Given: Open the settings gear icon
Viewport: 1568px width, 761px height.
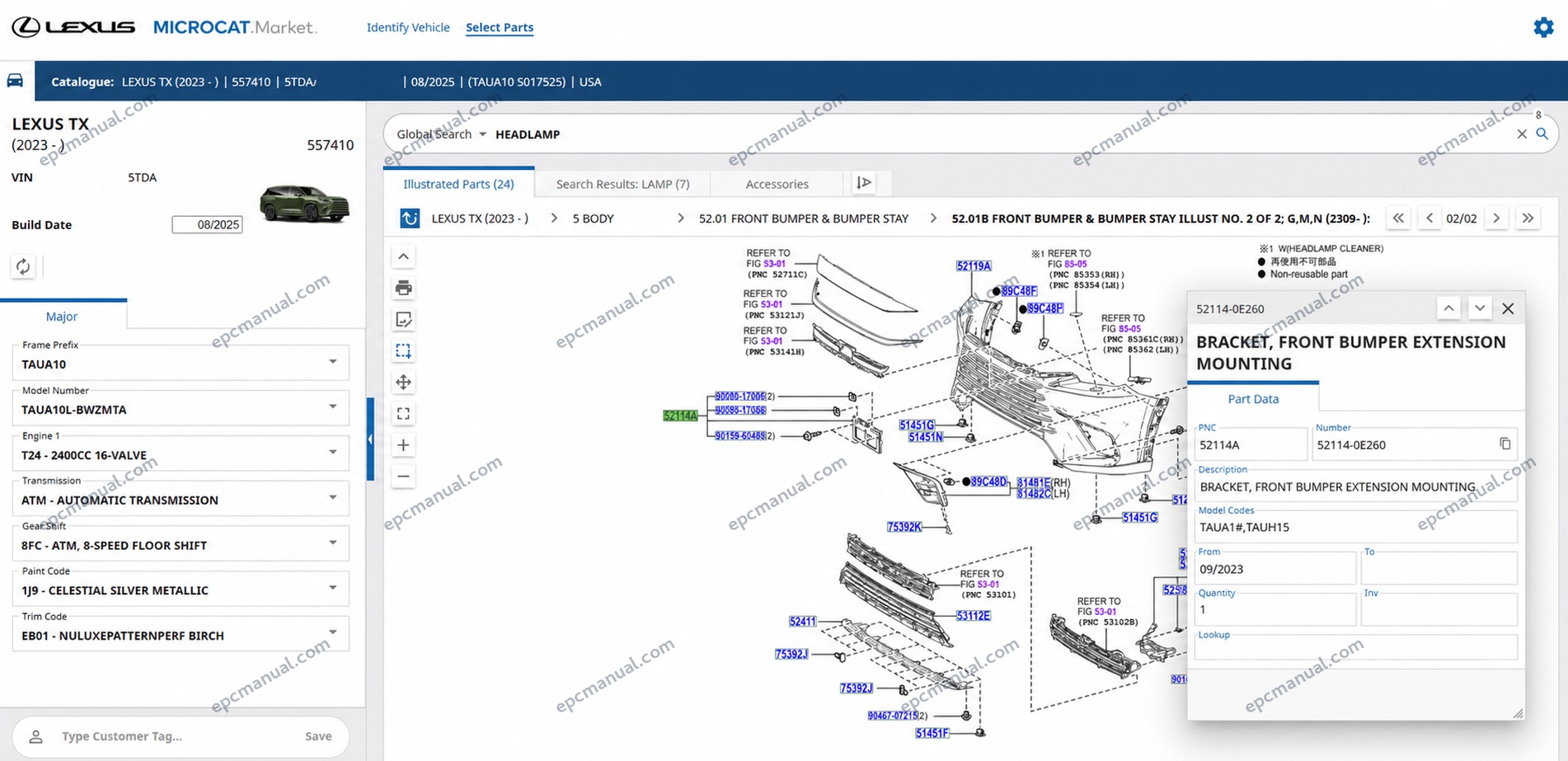Looking at the screenshot, I should (x=1543, y=27).
